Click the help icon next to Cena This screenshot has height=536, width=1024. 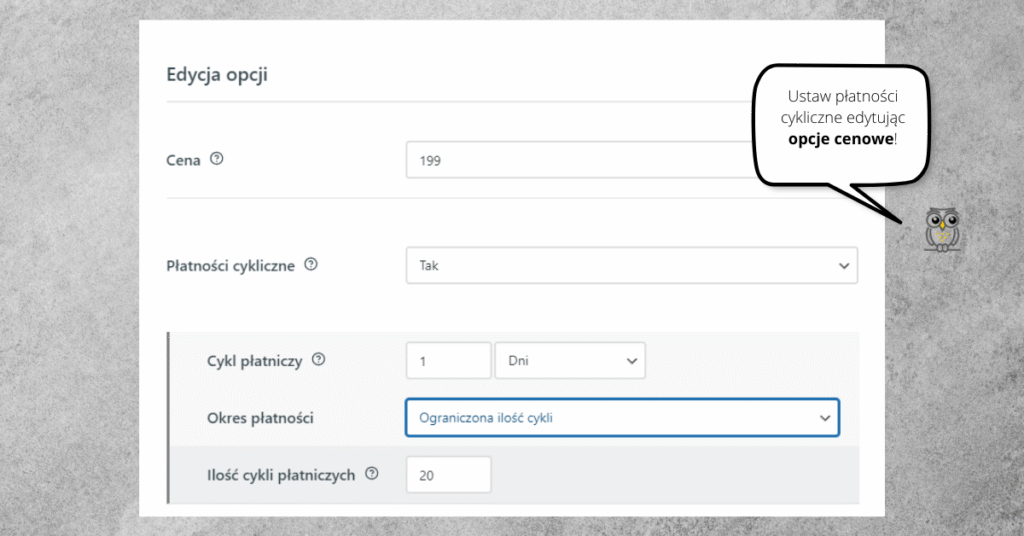click(217, 159)
